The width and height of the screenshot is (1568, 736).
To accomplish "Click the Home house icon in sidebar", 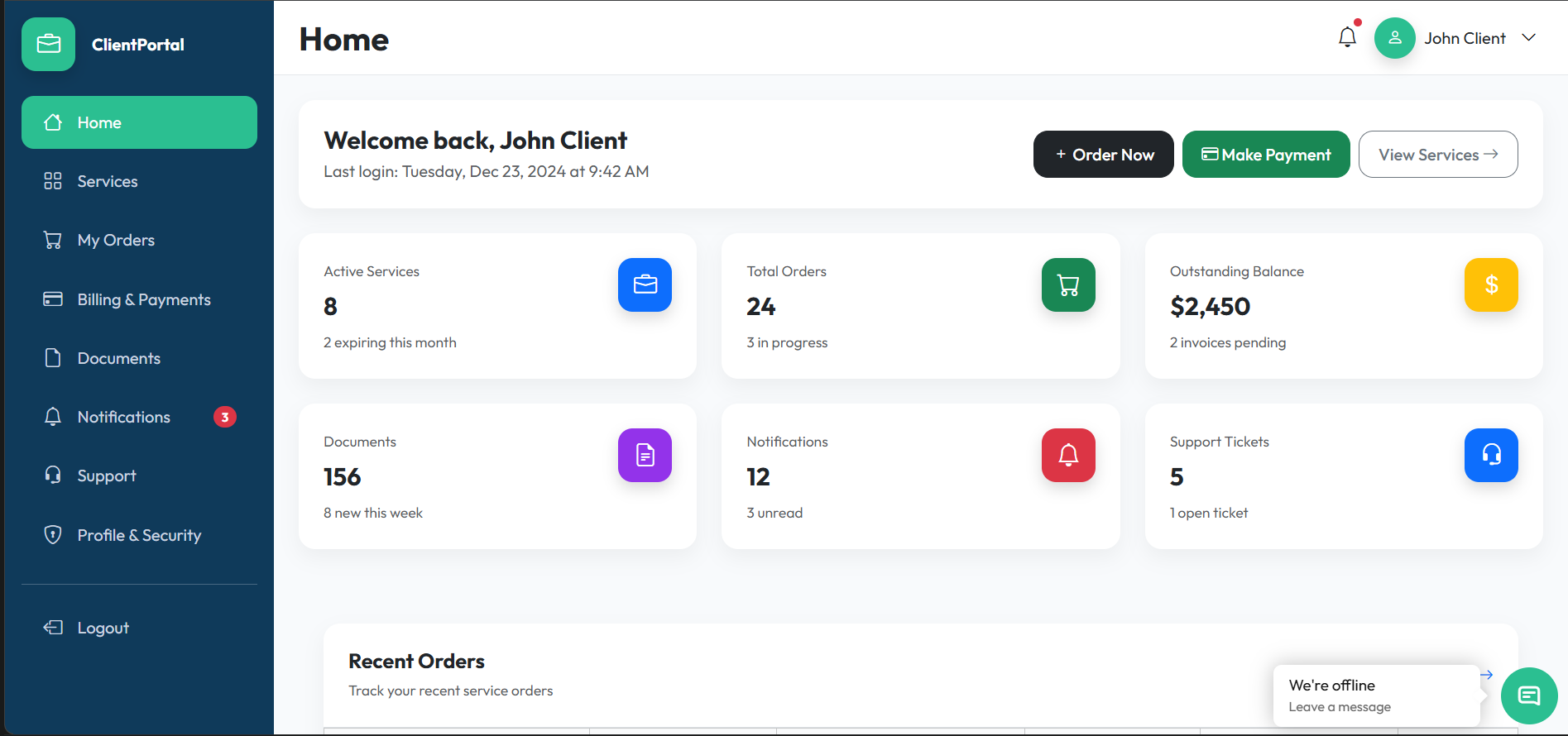I will pyautogui.click(x=53, y=122).
